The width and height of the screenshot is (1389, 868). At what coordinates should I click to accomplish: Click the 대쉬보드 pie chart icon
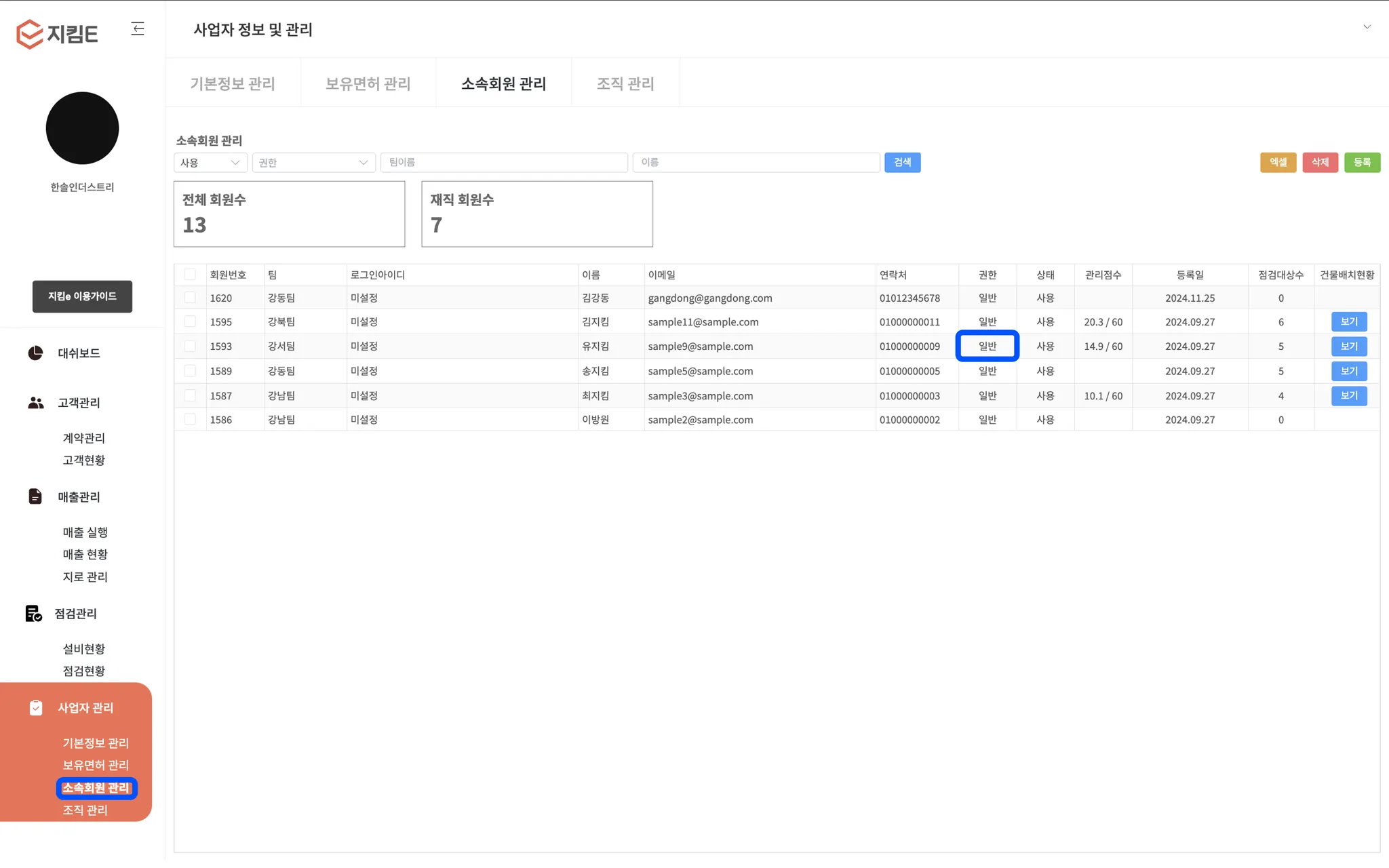(x=35, y=353)
